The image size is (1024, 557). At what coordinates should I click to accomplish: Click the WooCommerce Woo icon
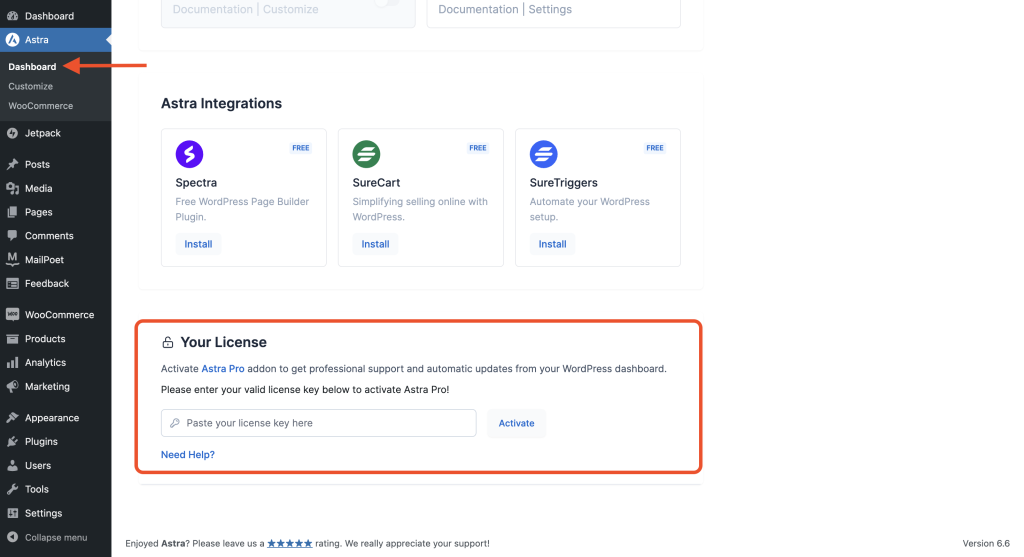12,315
